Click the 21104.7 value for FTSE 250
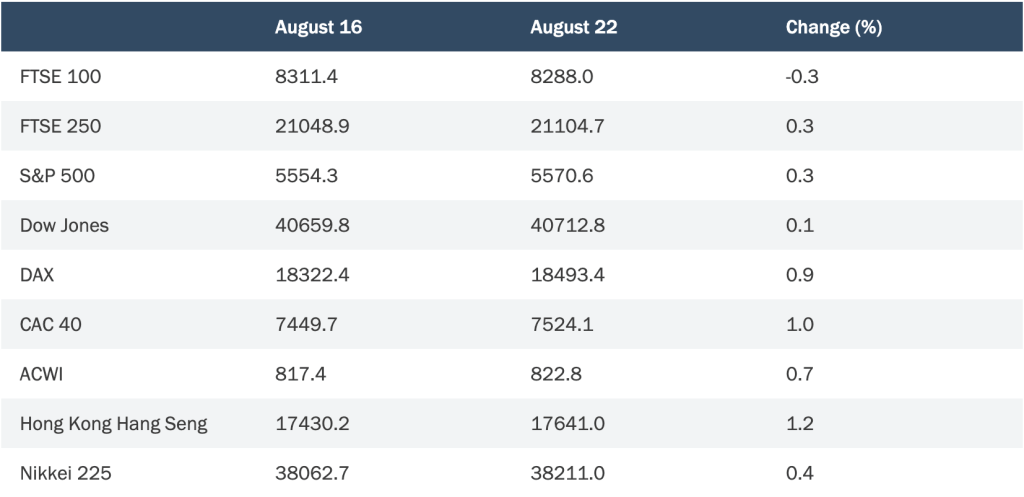 tap(568, 126)
